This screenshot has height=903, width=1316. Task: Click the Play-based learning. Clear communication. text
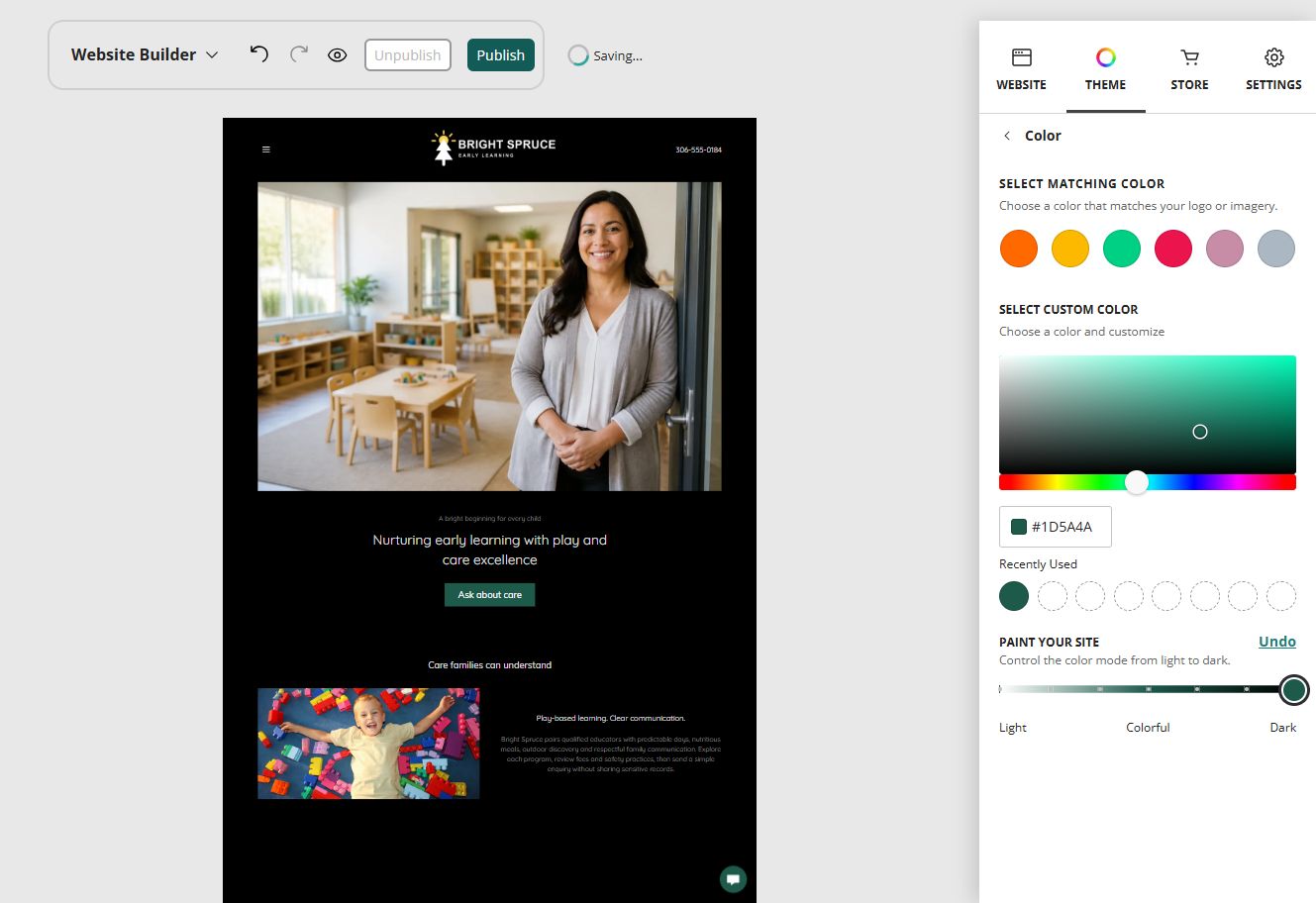611,718
